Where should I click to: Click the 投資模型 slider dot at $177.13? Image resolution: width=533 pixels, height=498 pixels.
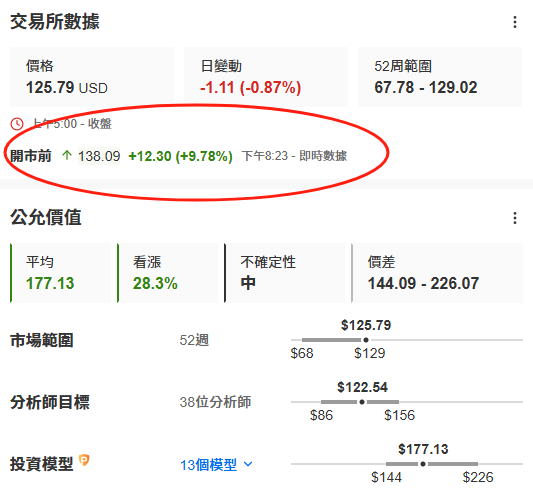pyautogui.click(x=423, y=464)
